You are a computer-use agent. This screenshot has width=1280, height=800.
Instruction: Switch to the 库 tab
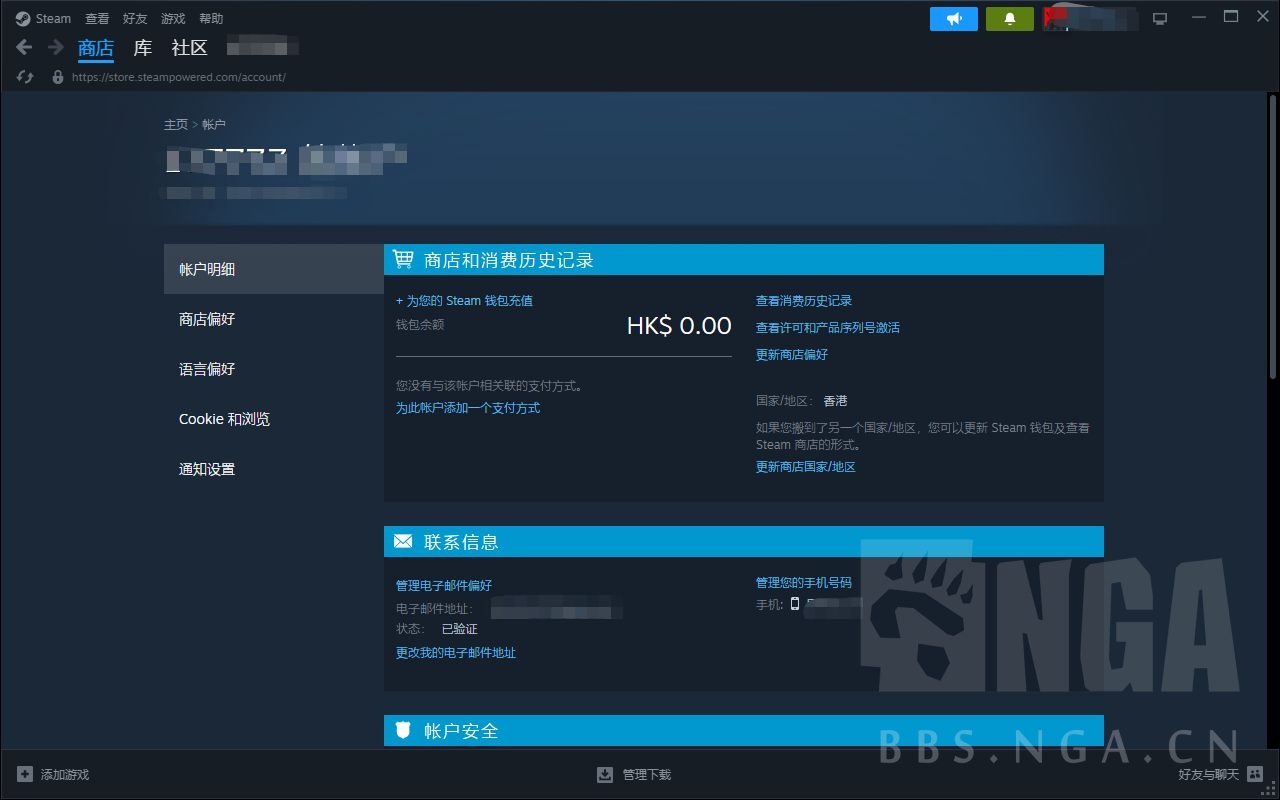[x=142, y=47]
